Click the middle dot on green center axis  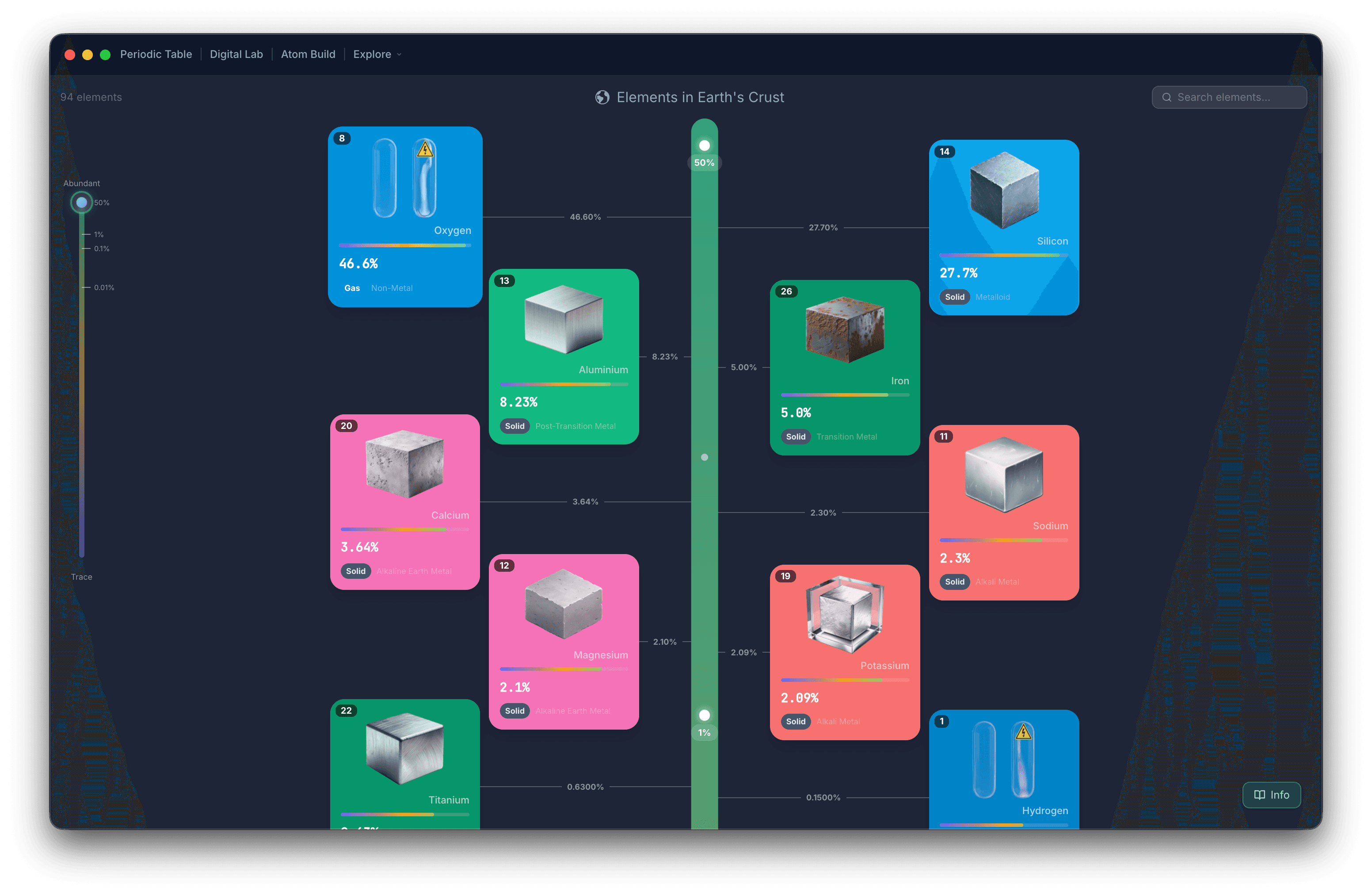(x=705, y=457)
